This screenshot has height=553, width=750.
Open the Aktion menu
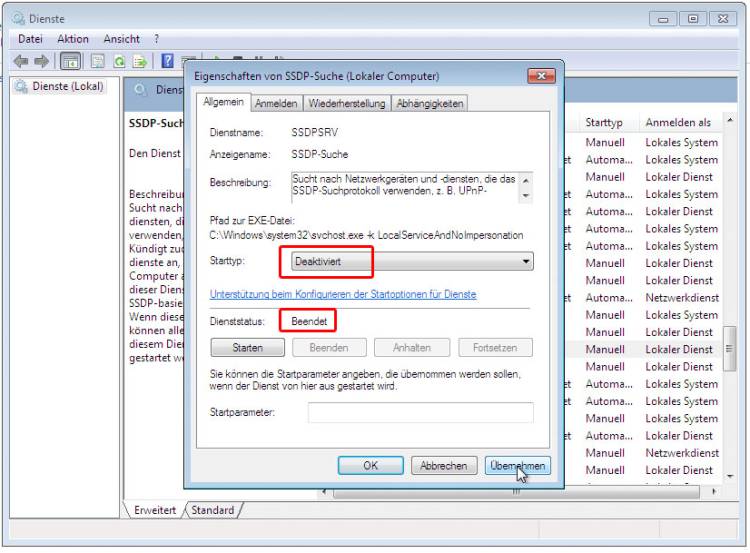73,39
